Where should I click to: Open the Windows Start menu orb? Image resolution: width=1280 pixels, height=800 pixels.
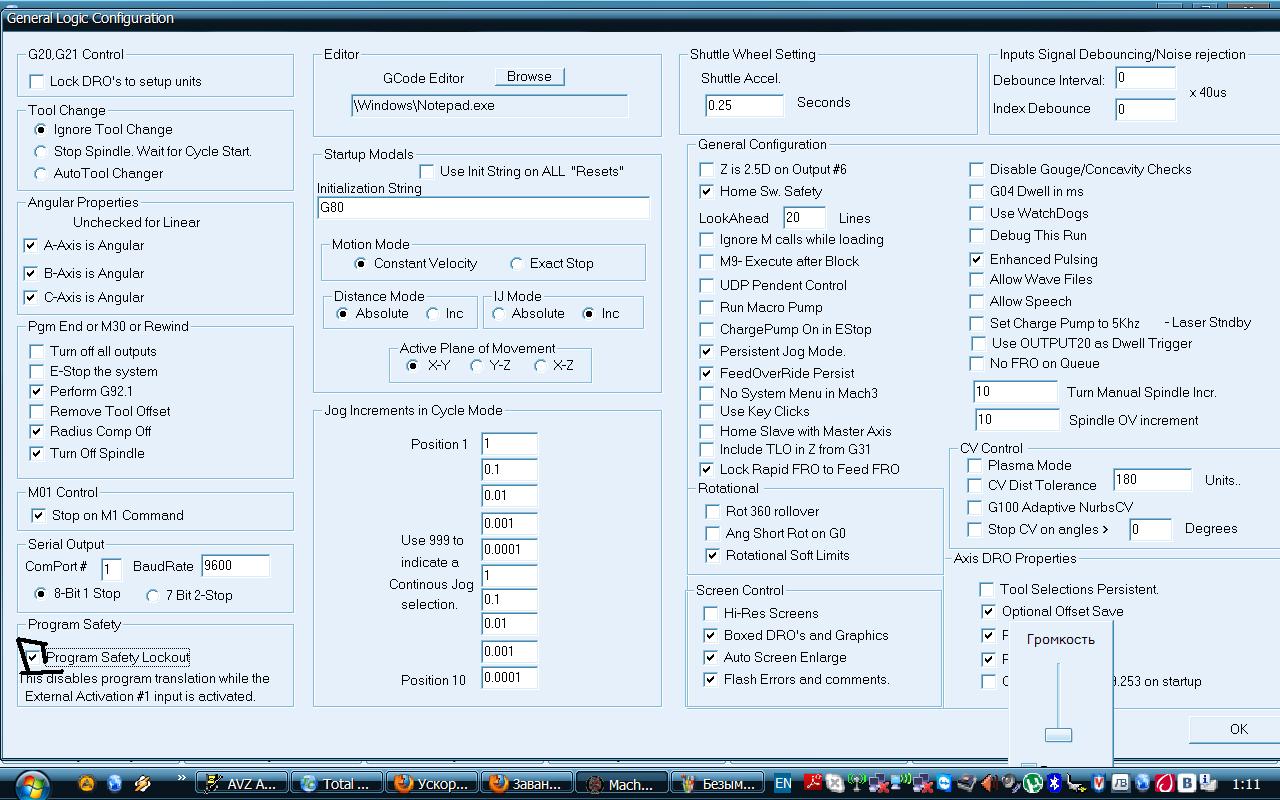(30, 783)
